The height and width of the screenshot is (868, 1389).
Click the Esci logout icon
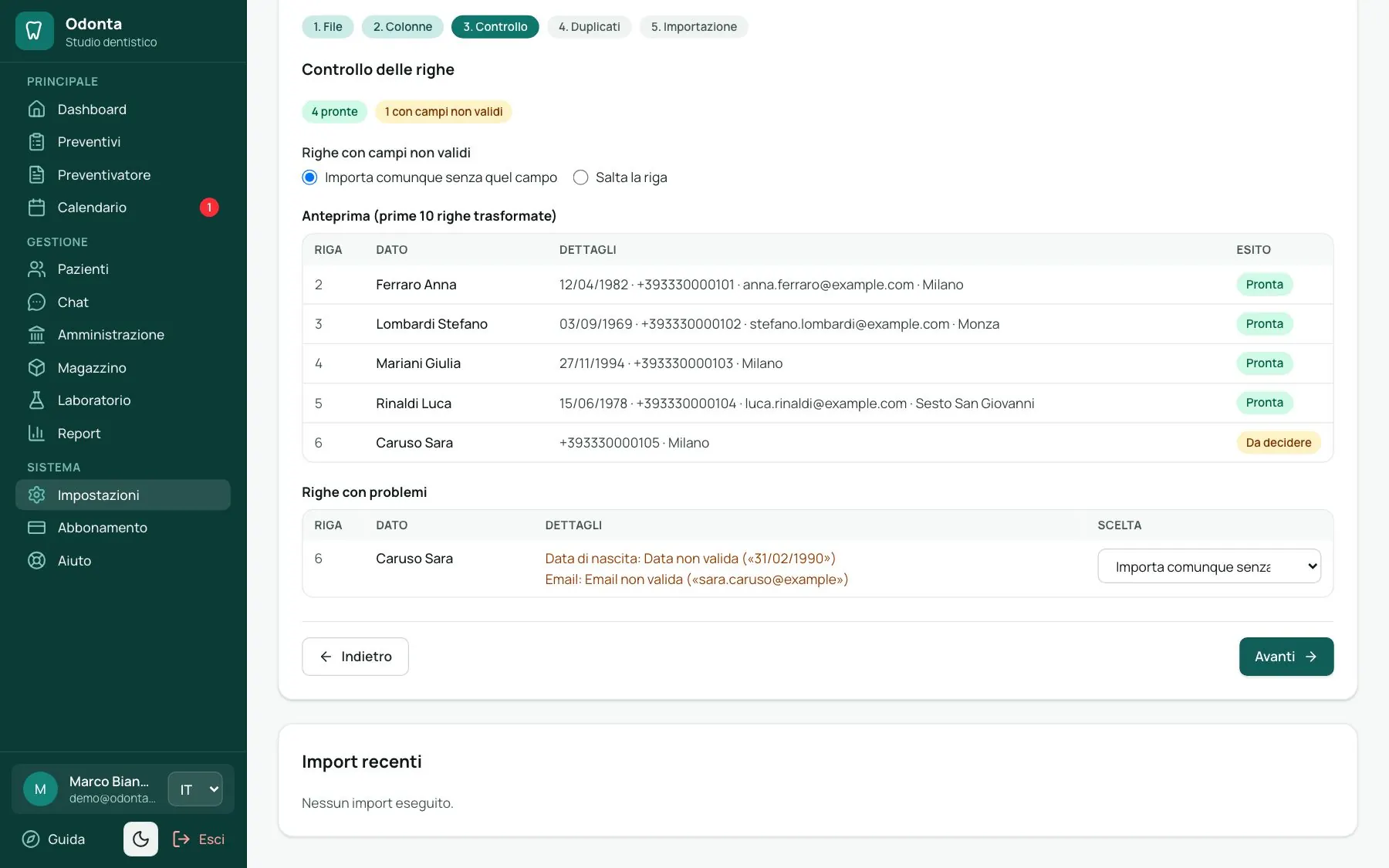coord(181,839)
